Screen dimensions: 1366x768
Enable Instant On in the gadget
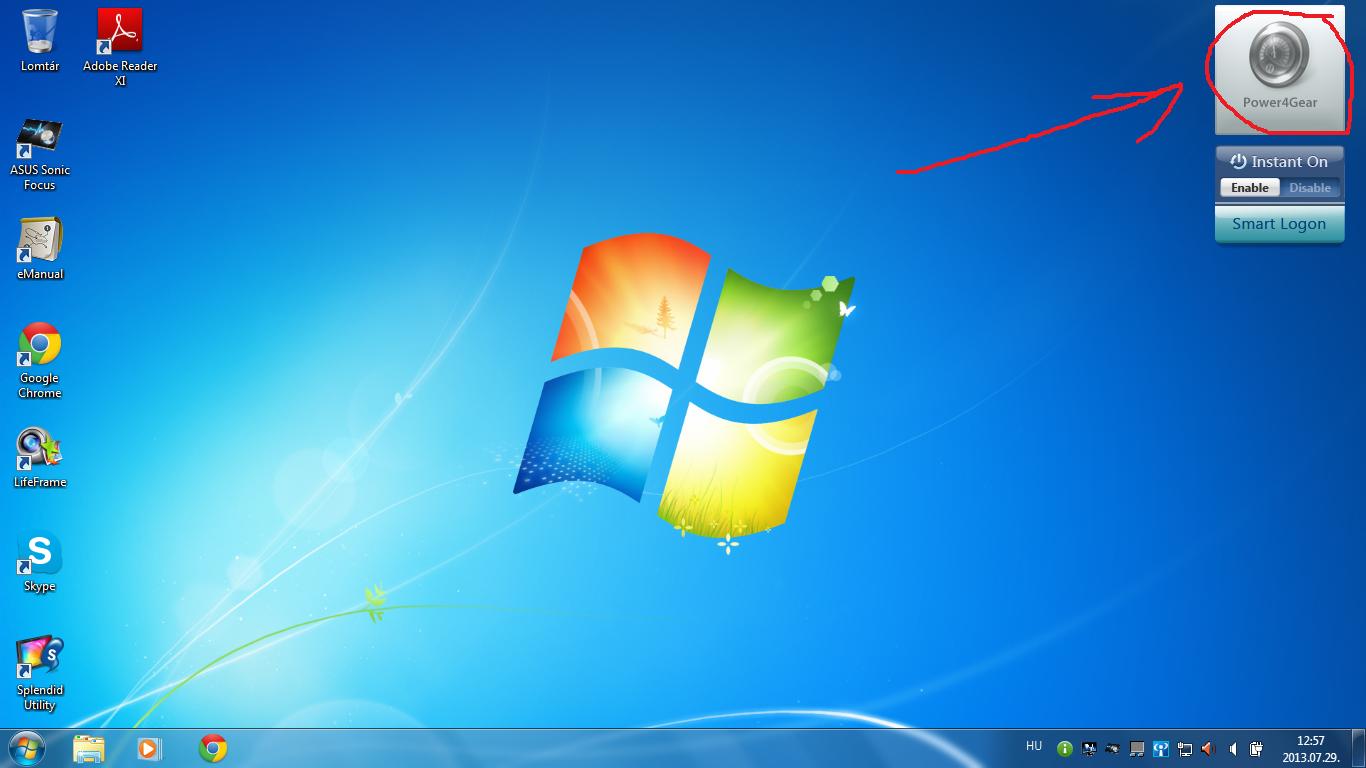pos(1249,187)
